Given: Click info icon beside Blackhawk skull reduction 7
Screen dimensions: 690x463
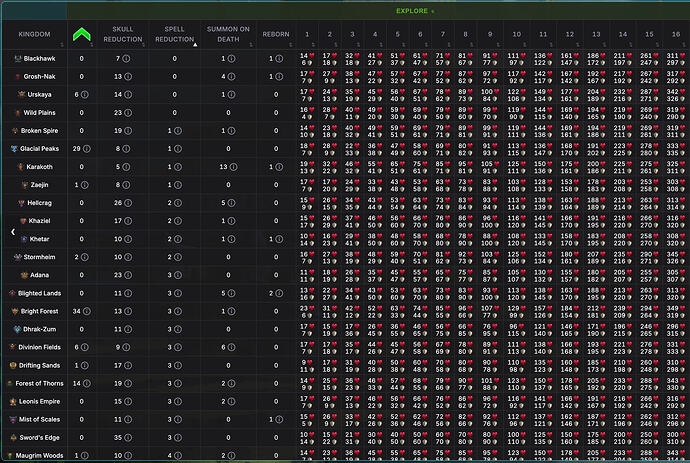Looking at the screenshot, I should click(126, 59).
